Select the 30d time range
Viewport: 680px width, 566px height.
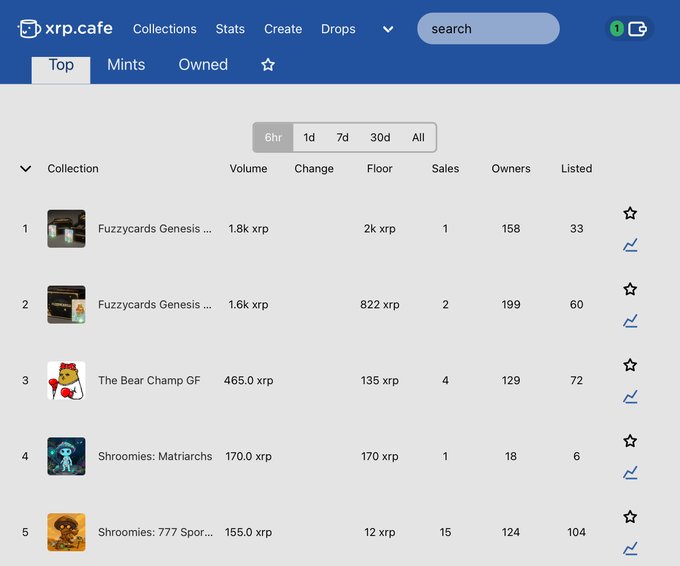pos(380,137)
